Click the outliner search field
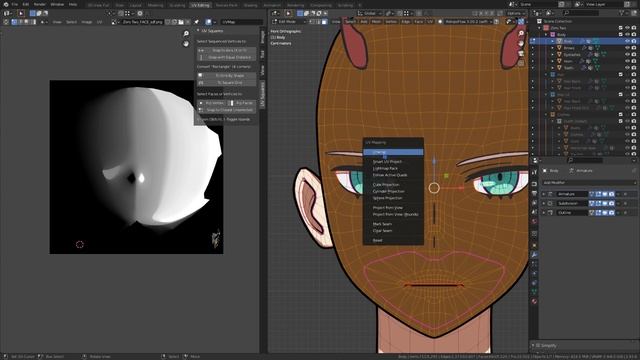640x360 pixels. tap(582, 13)
